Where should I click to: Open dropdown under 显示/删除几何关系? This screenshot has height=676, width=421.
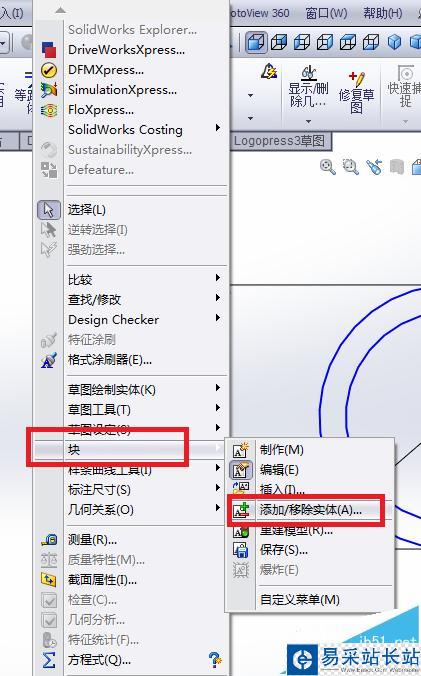[x=308, y=121]
